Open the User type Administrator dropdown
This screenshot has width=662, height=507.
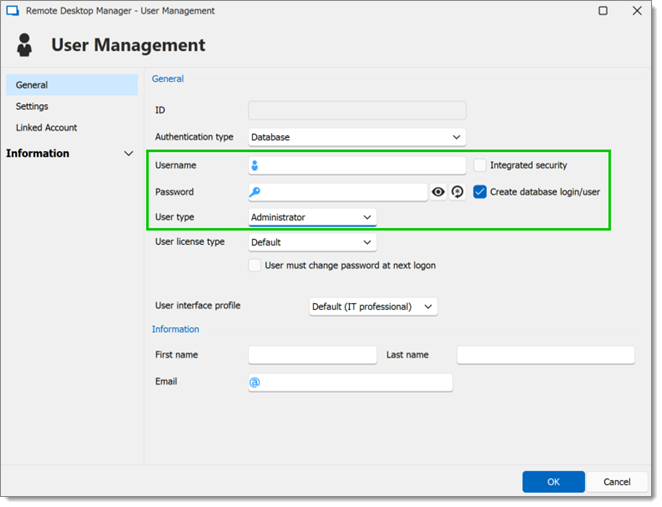pyautogui.click(x=312, y=217)
